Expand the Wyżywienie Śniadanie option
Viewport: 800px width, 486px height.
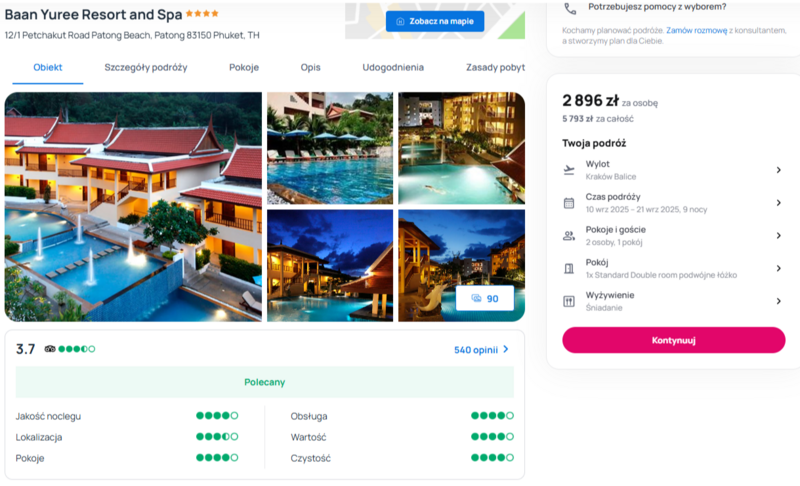click(673, 301)
